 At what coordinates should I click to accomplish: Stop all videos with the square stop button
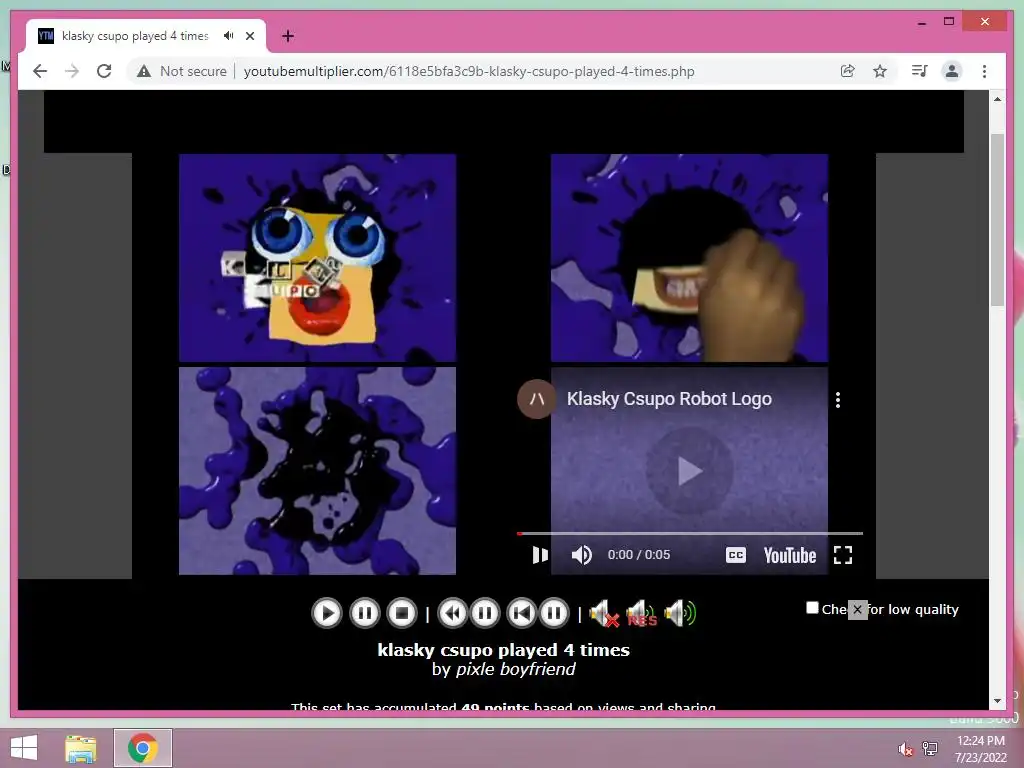402,613
